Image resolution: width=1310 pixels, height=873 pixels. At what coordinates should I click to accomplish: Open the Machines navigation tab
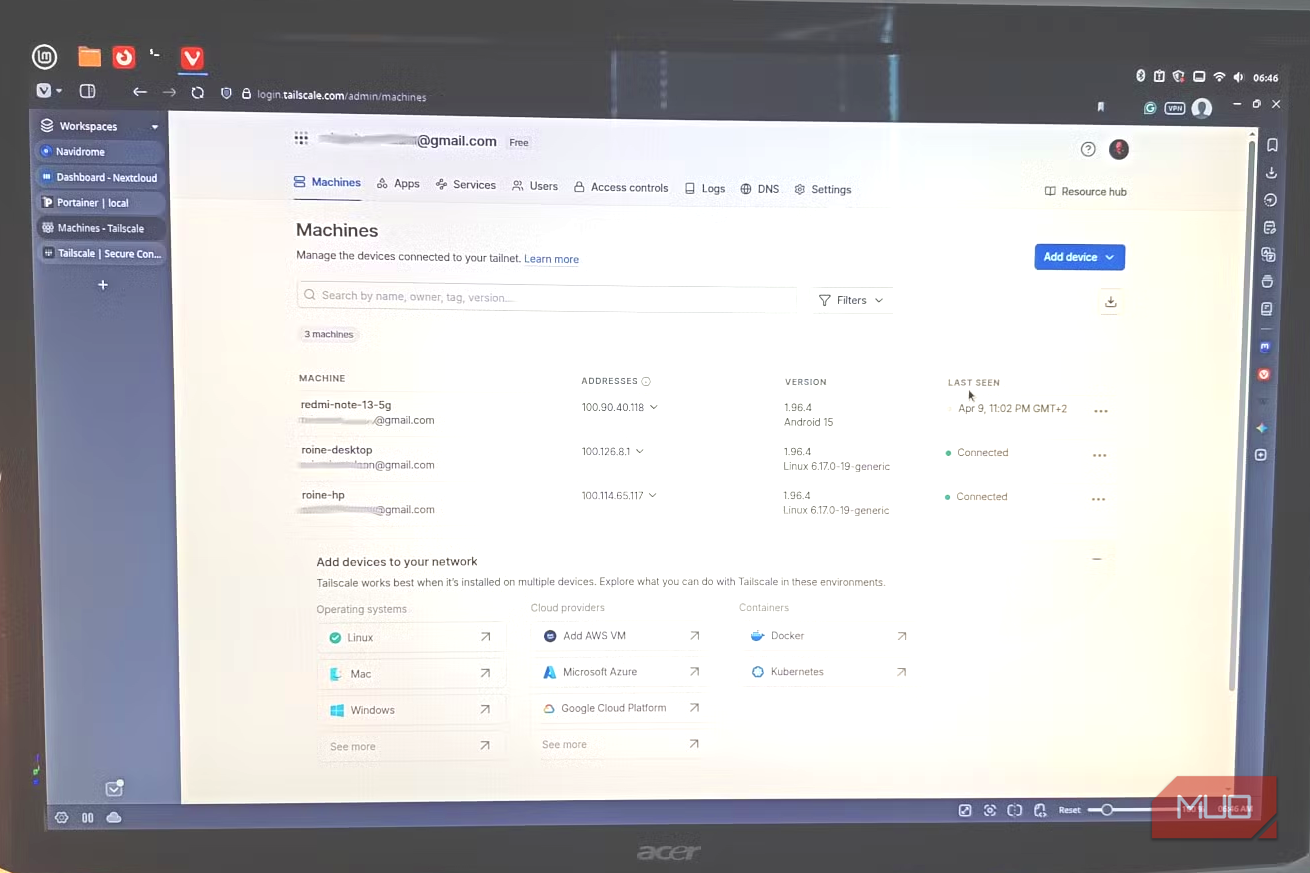(x=327, y=183)
